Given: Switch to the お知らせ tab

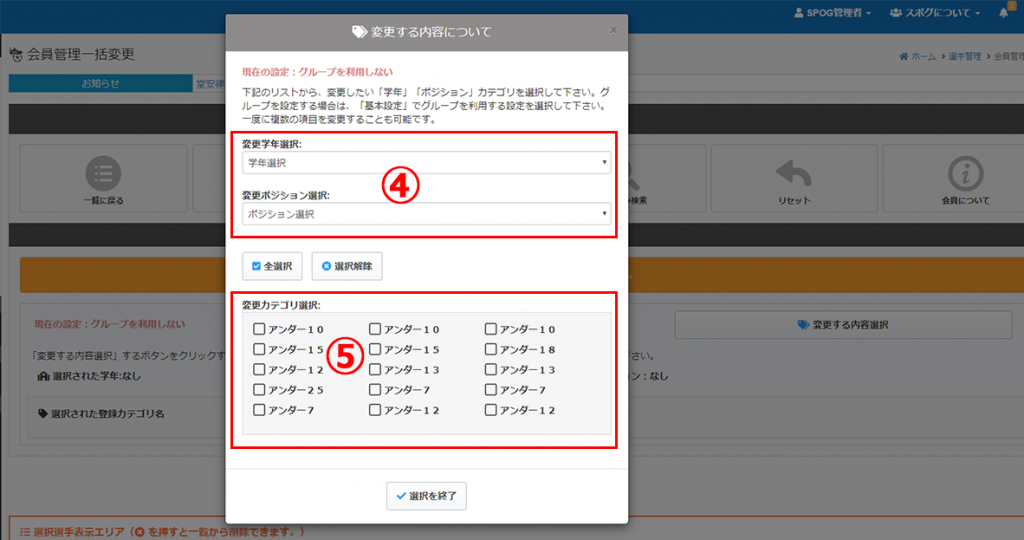Looking at the screenshot, I should tap(100, 84).
